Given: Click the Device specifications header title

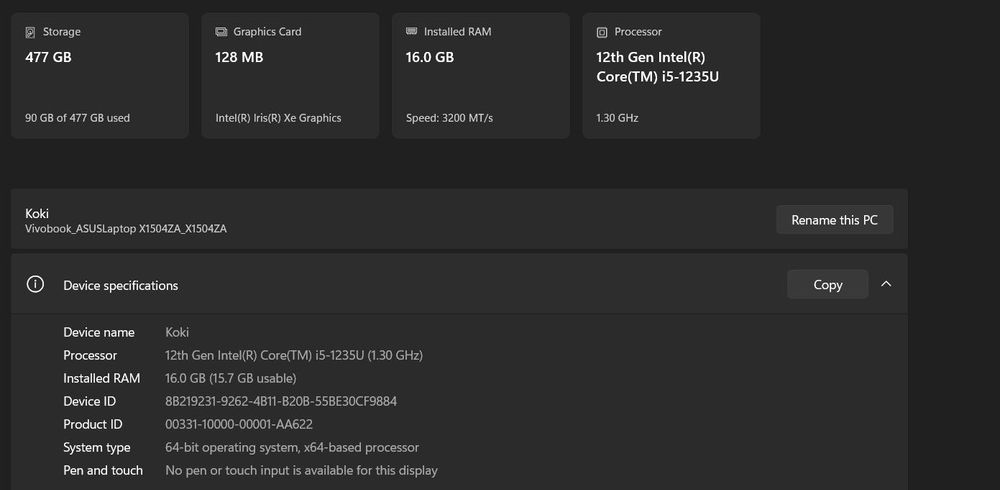Looking at the screenshot, I should coord(120,285).
